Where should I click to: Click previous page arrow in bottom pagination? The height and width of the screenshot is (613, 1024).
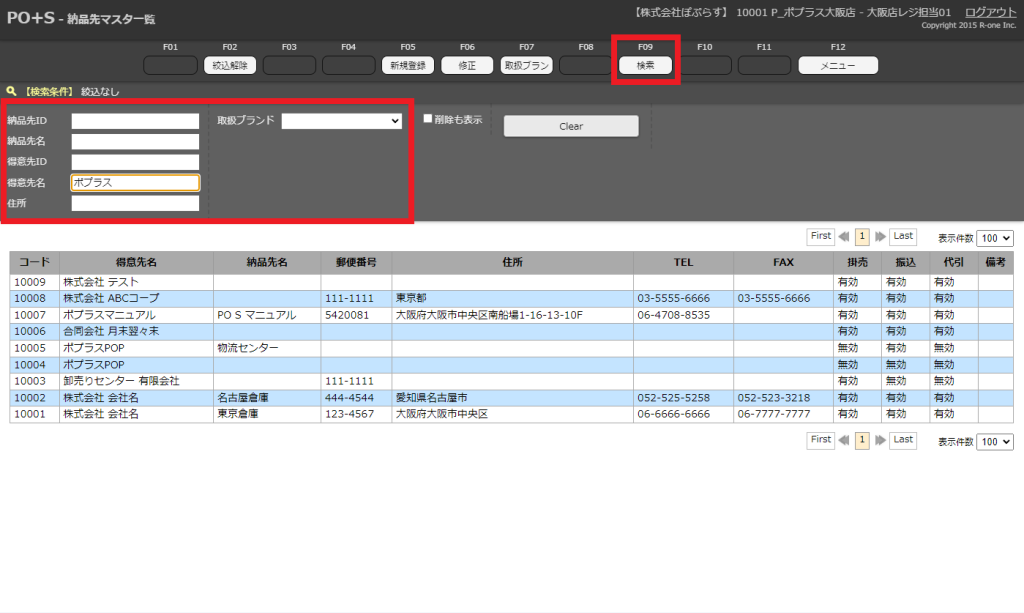pyautogui.click(x=845, y=440)
